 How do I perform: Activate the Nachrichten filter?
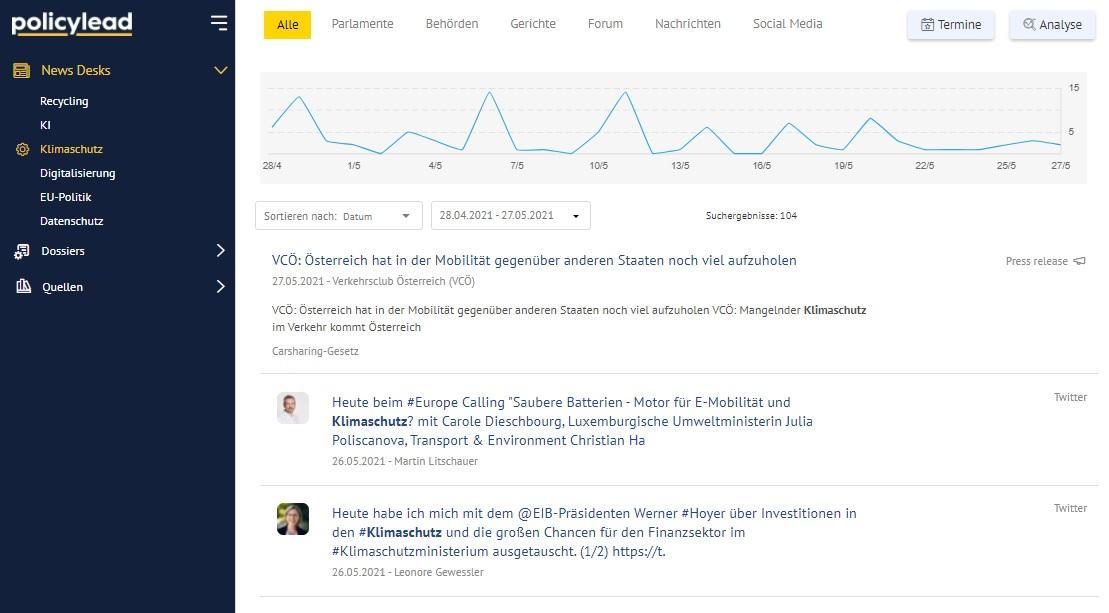pos(687,23)
